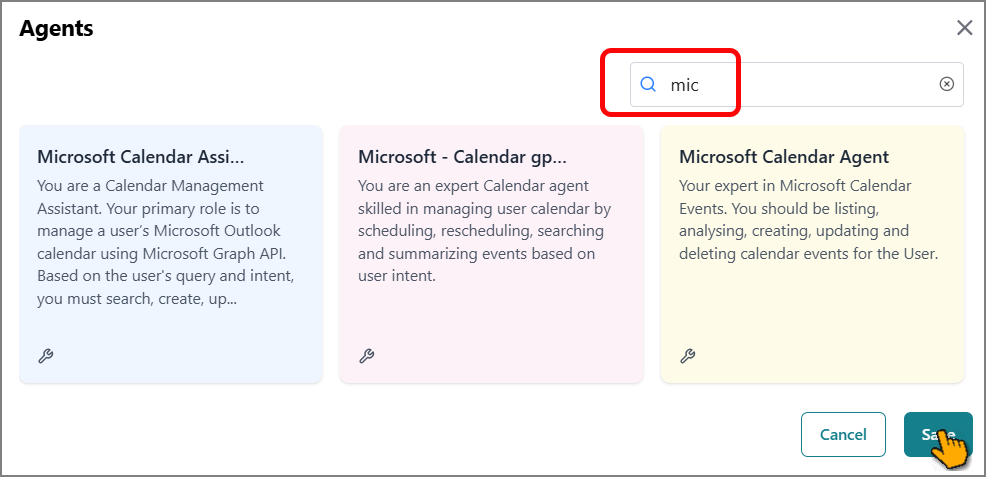Click the search magnifier icon
The width and height of the screenshot is (986, 477).
(x=648, y=84)
